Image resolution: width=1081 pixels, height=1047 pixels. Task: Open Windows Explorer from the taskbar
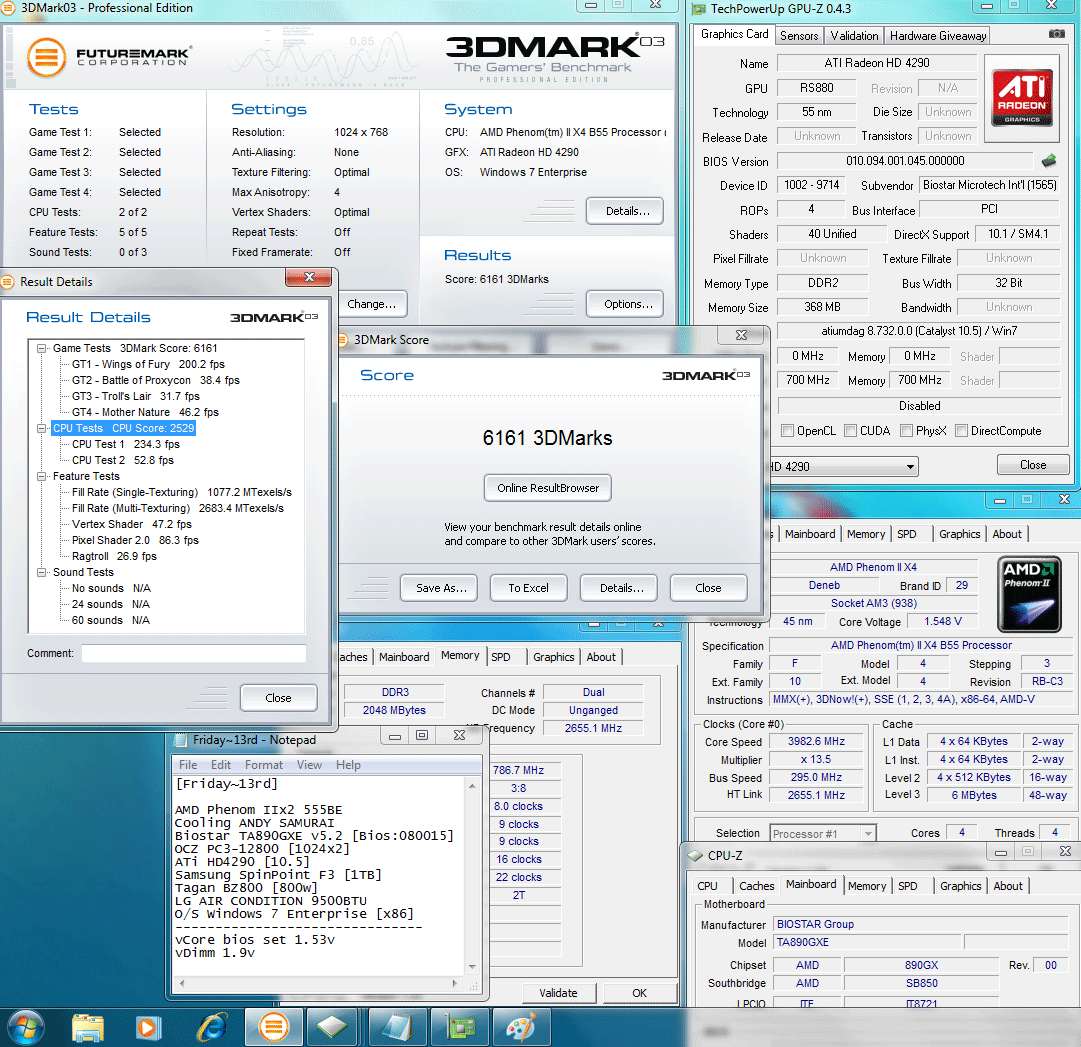tap(88, 1028)
